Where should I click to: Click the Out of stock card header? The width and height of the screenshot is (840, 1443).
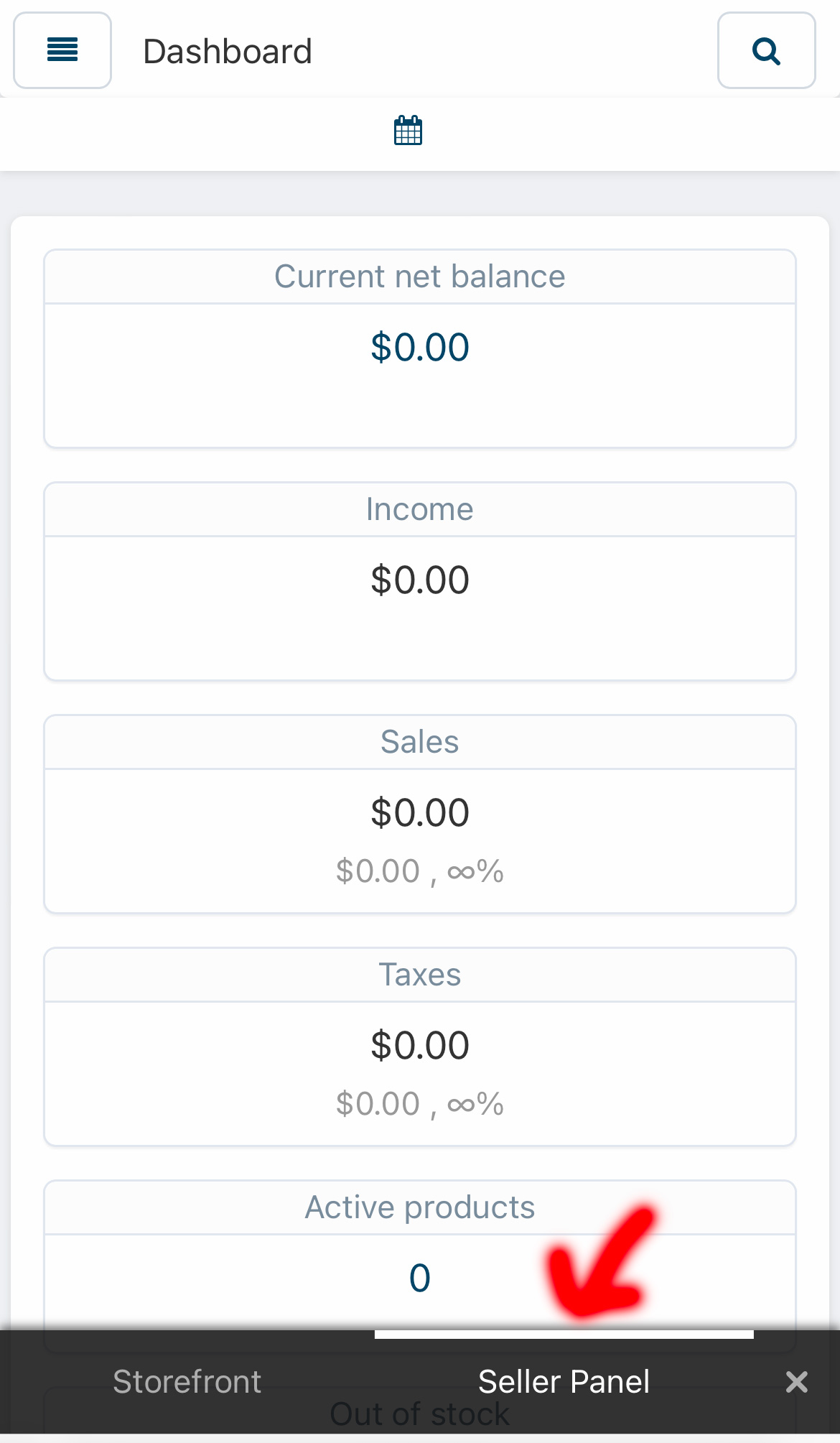click(x=420, y=1414)
